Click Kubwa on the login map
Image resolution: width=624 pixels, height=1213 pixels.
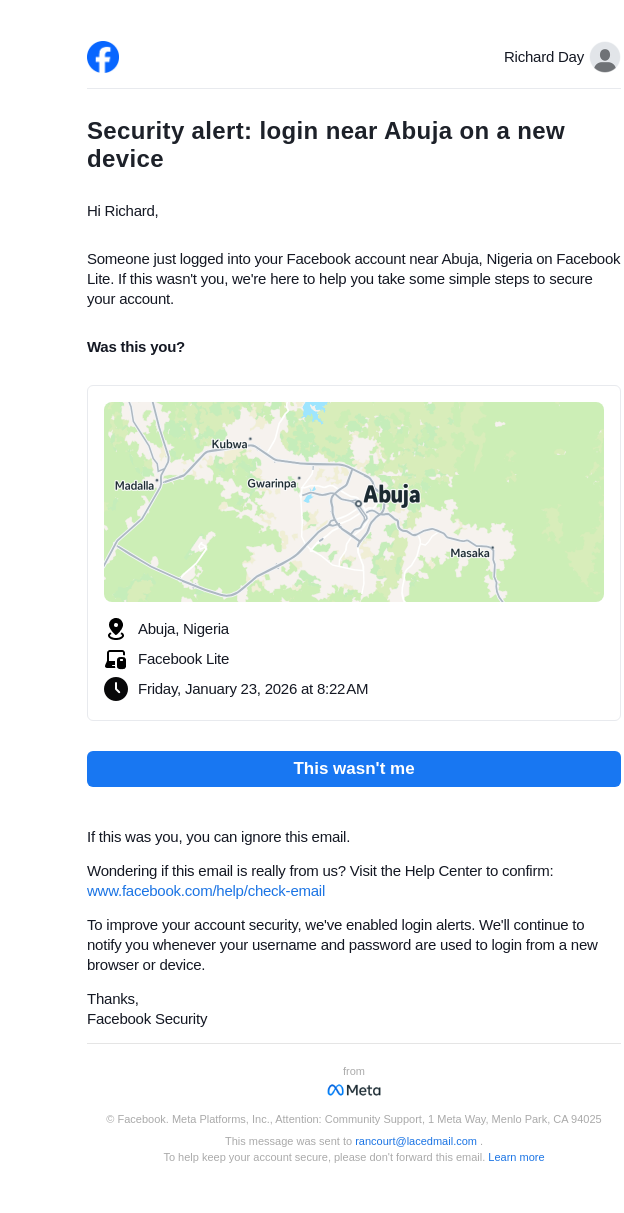(x=229, y=444)
